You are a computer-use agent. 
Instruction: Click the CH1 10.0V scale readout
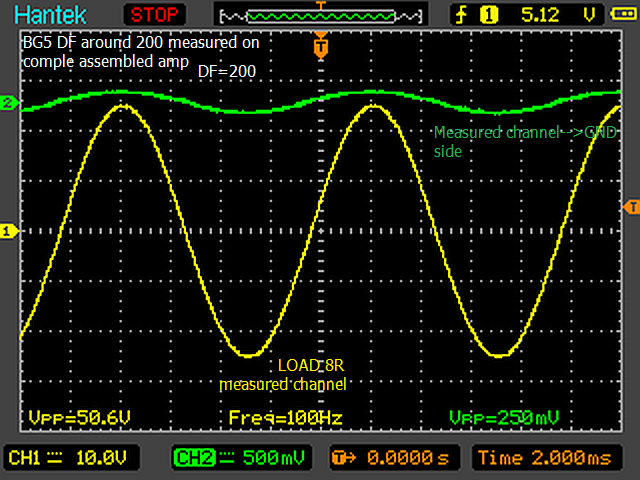pyautogui.click(x=71, y=458)
